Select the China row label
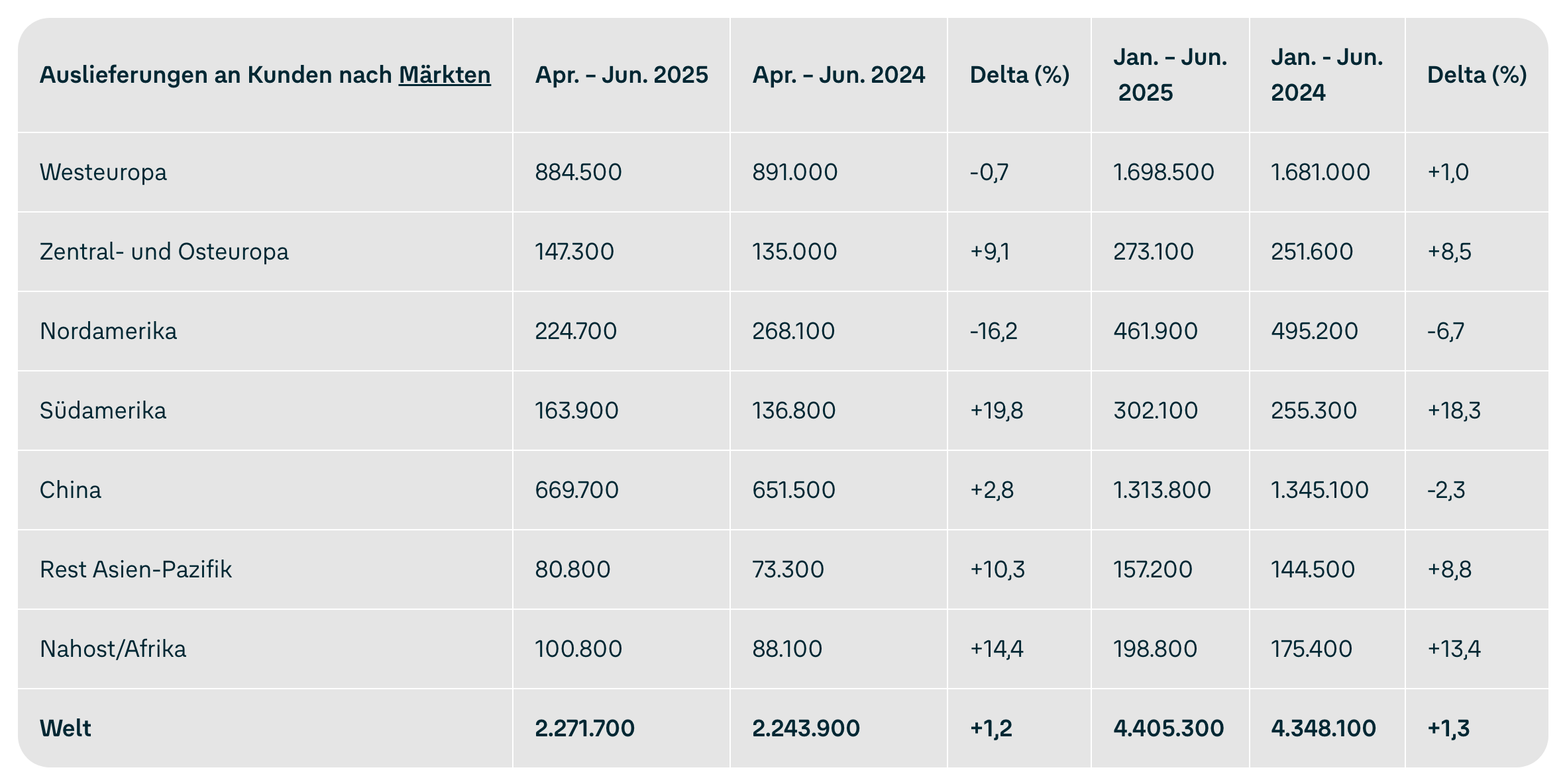Image resolution: width=1565 pixels, height=784 pixels. pos(70,490)
